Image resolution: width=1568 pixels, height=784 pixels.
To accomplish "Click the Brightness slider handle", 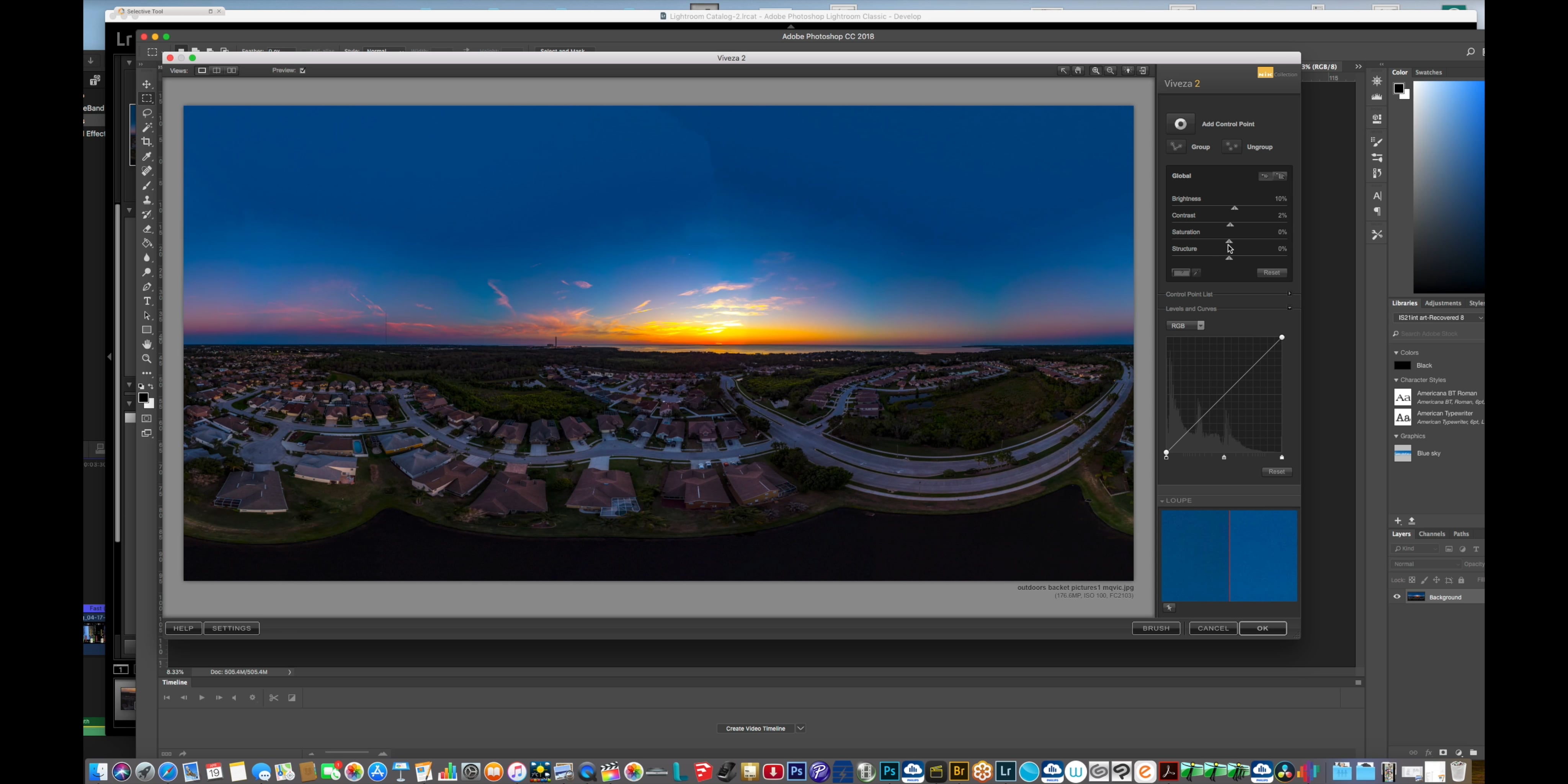I will click(x=1235, y=207).
